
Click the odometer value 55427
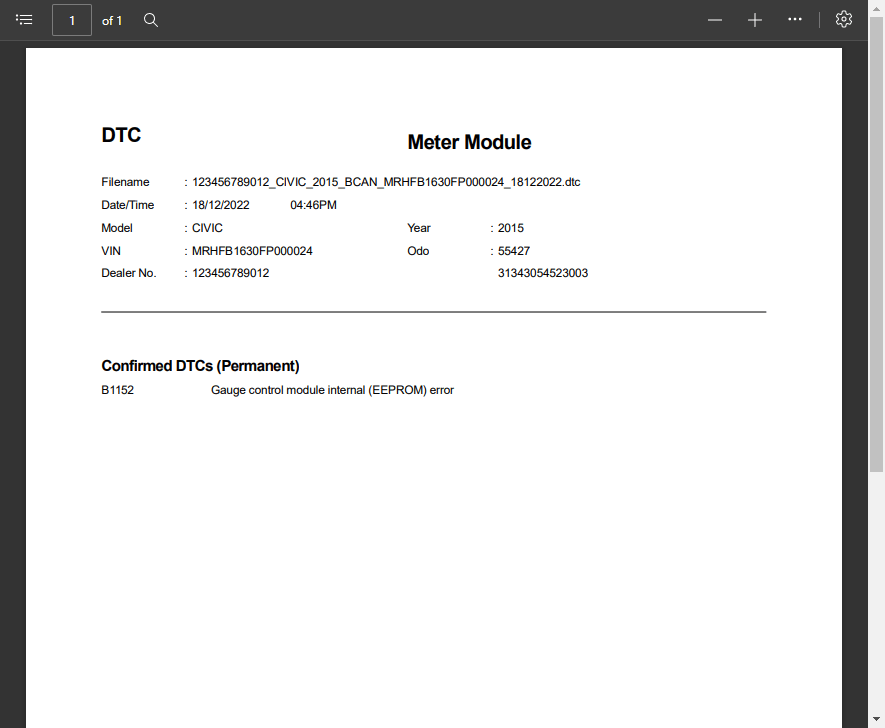pos(514,251)
